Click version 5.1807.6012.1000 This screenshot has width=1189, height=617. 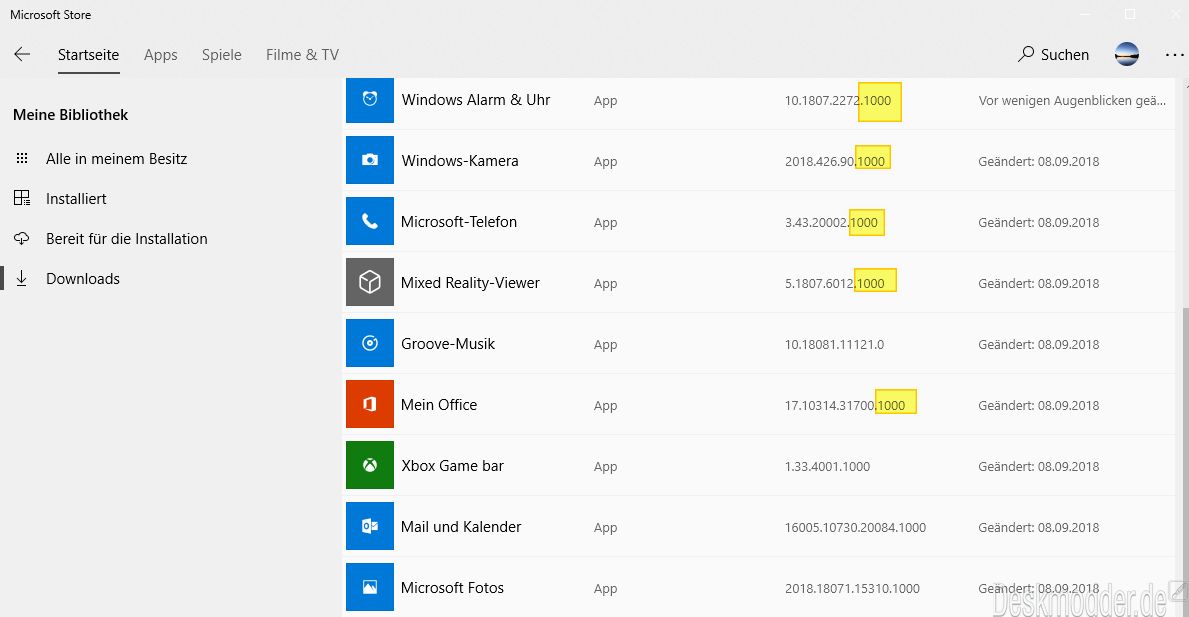point(834,283)
